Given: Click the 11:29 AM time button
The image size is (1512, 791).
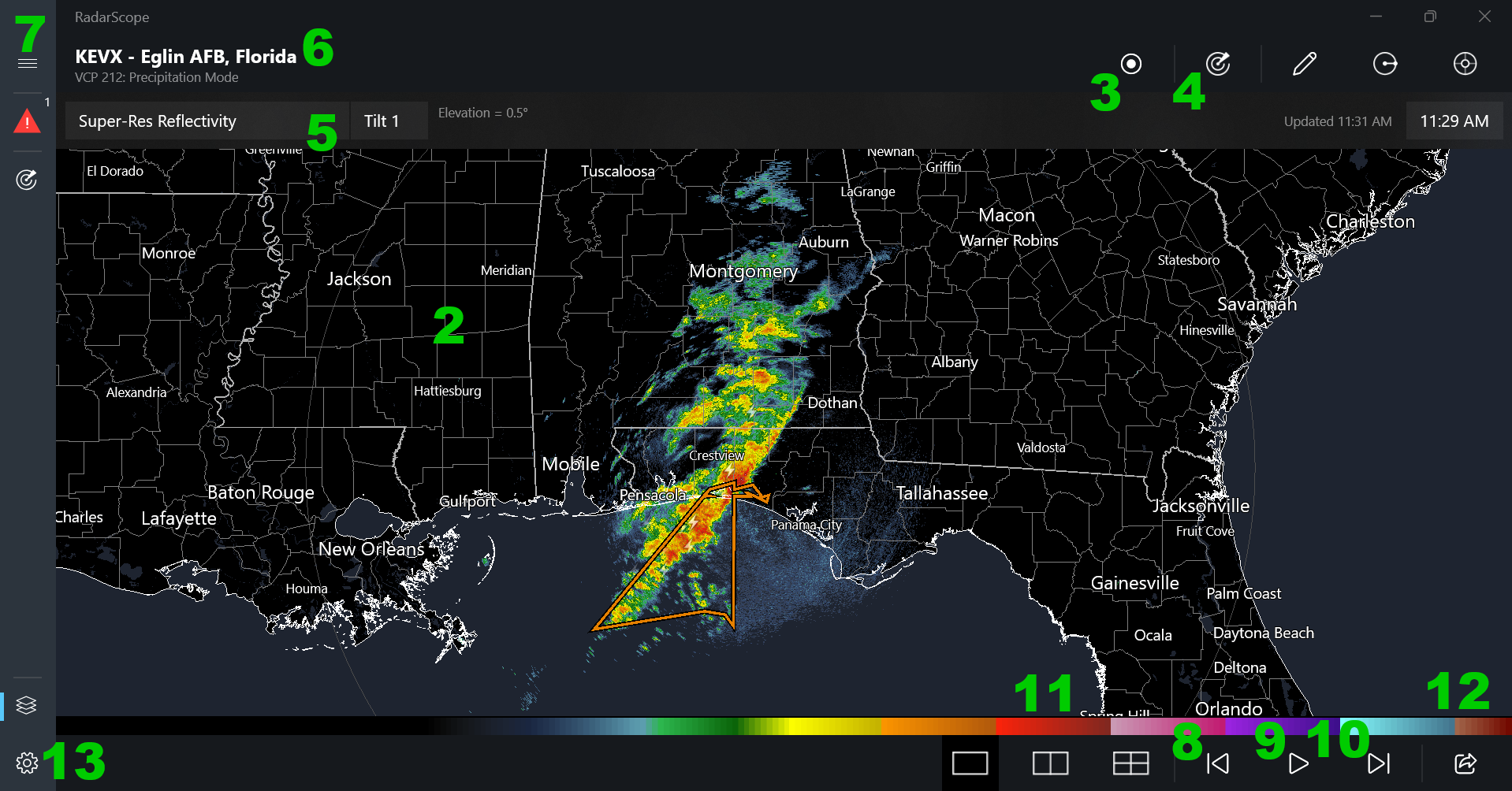Looking at the screenshot, I should [x=1454, y=121].
